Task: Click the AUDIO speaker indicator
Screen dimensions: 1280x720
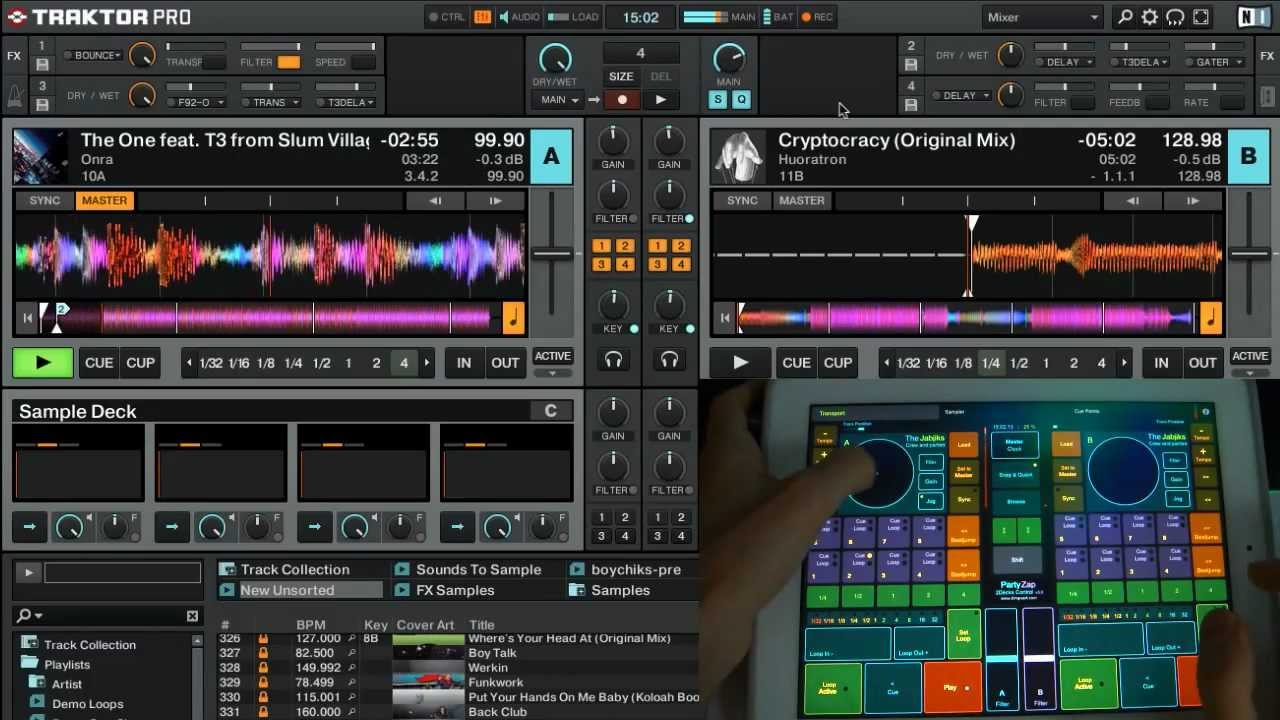Action: [519, 17]
